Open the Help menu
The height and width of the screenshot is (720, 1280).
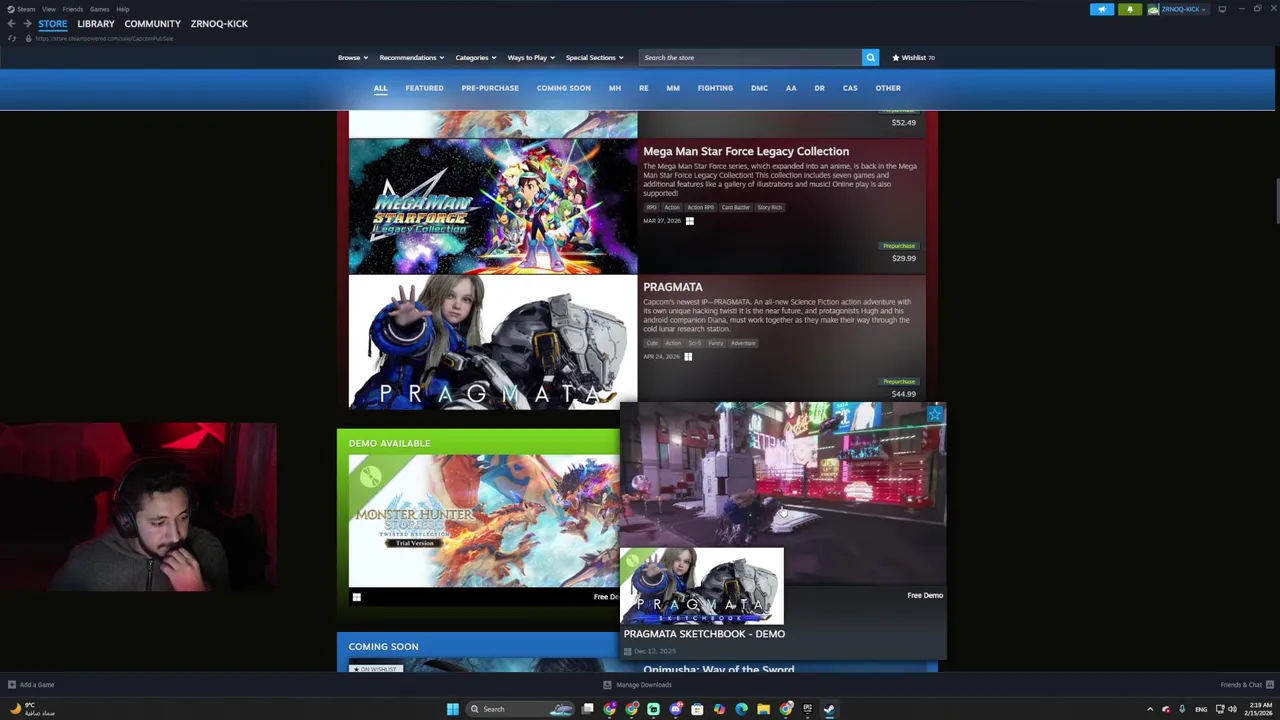click(x=122, y=9)
